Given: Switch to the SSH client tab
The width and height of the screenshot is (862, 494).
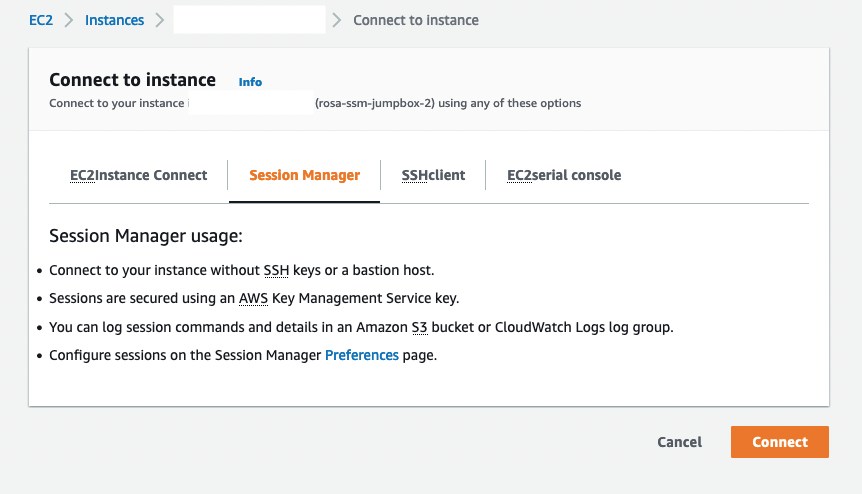Looking at the screenshot, I should [433, 175].
